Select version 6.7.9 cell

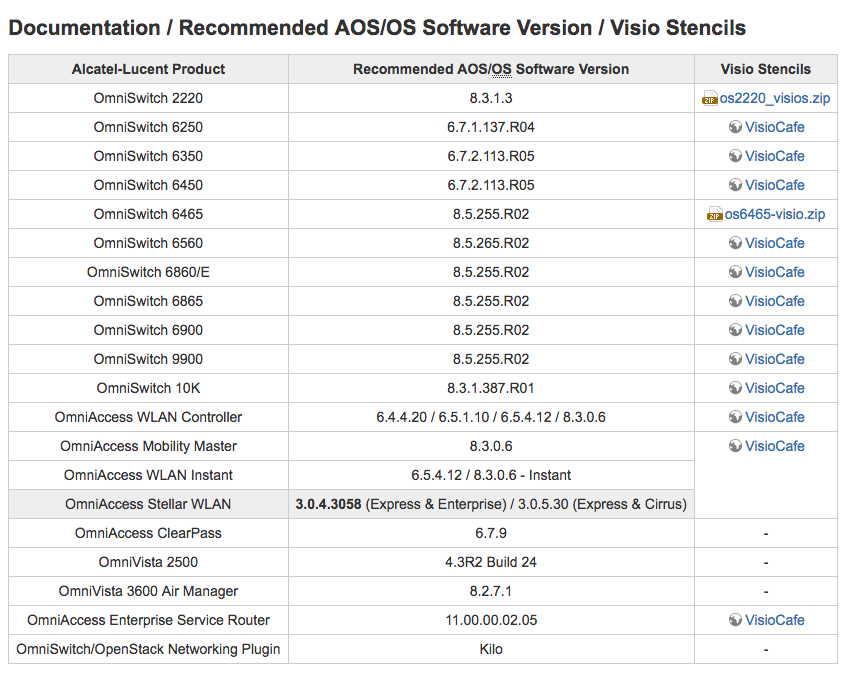[491, 533]
